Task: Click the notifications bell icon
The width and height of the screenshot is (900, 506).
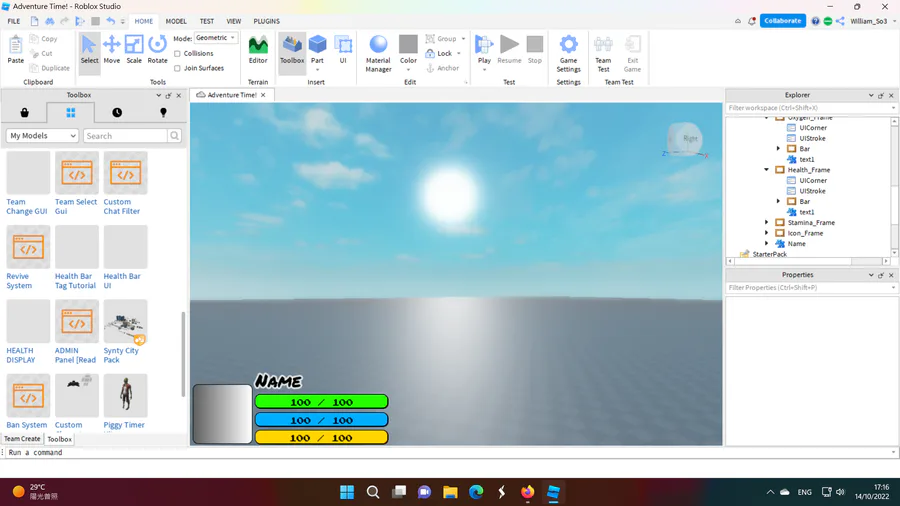Action: tap(752, 21)
